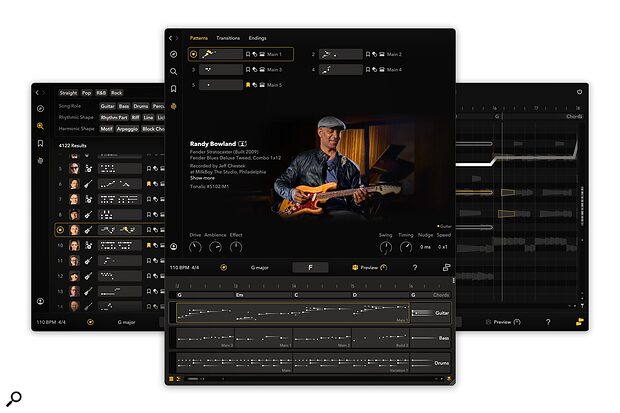620x413 pixels.
Task: Select the Main 2 pattern thumbnail
Action: pos(346,54)
